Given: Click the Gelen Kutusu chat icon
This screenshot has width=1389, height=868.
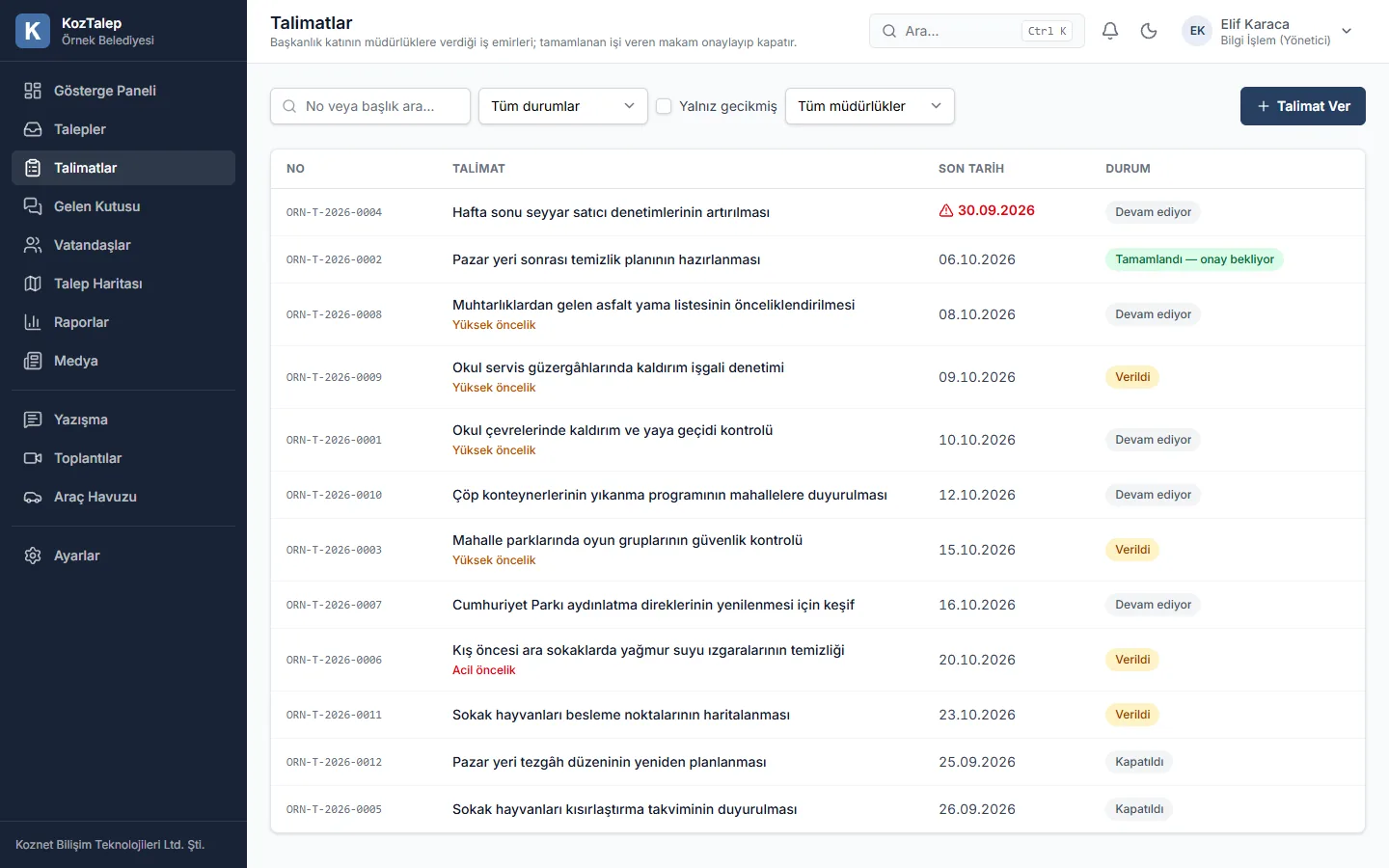Looking at the screenshot, I should (x=33, y=206).
